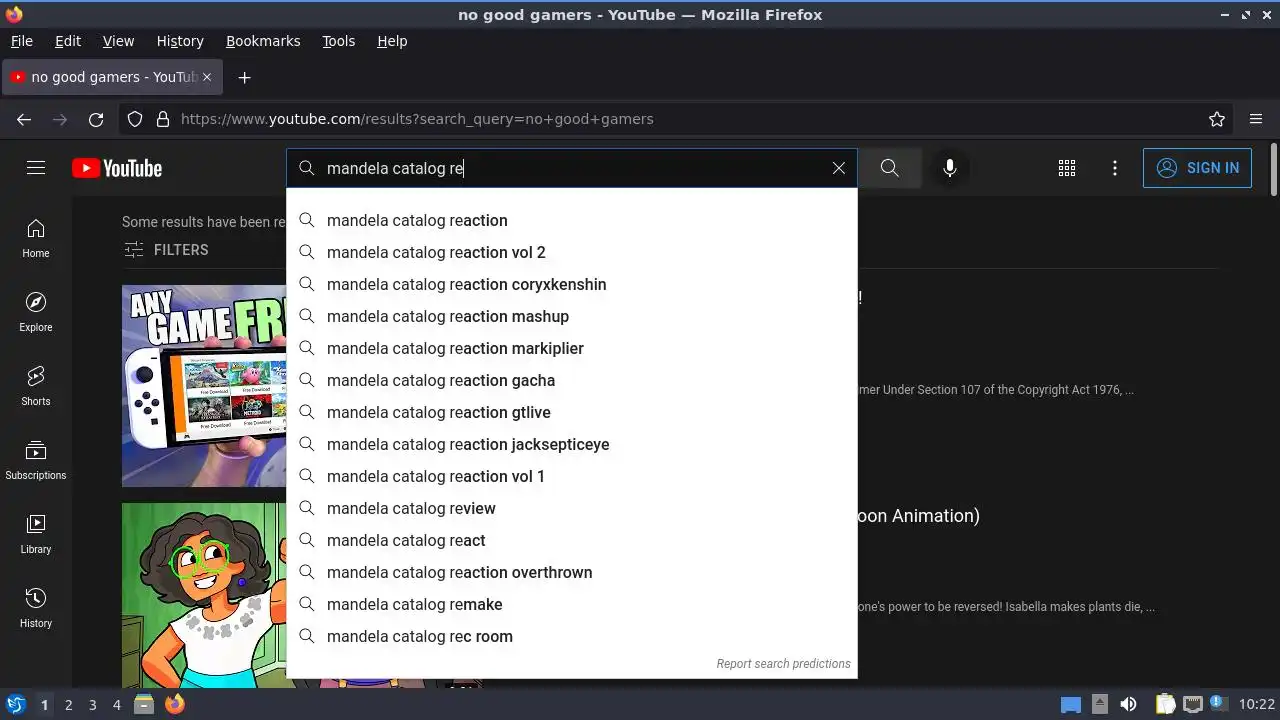Select the 'no good gamers - YouTube' tab
Image resolution: width=1280 pixels, height=720 pixels.
[112, 77]
